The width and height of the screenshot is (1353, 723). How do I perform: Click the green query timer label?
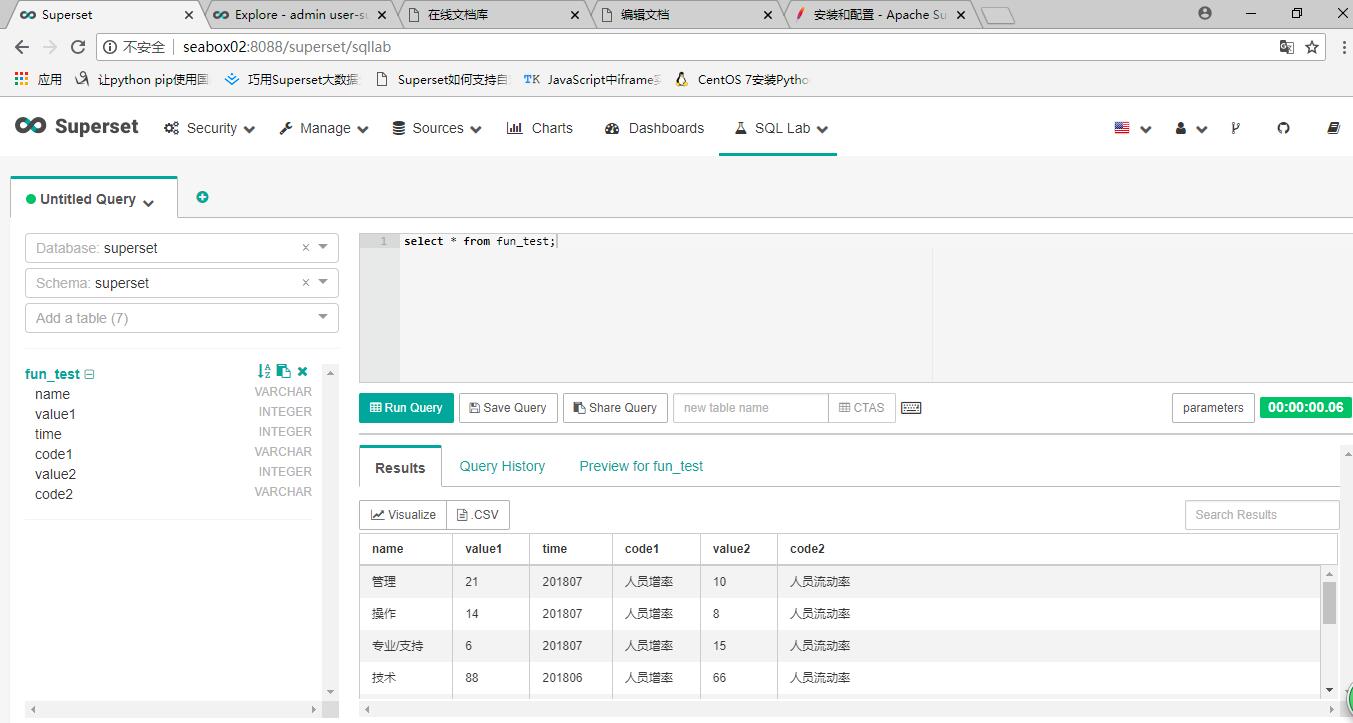[x=1305, y=408]
